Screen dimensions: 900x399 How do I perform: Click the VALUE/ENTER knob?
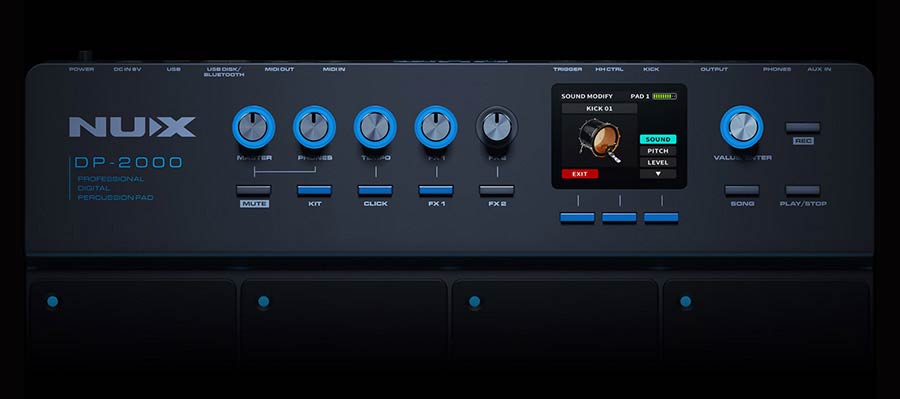pos(742,127)
